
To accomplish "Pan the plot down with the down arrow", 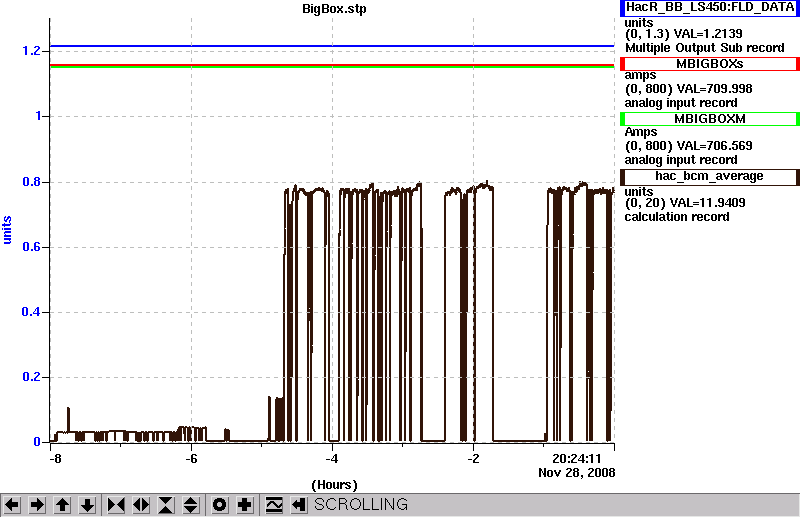I will point(87,505).
